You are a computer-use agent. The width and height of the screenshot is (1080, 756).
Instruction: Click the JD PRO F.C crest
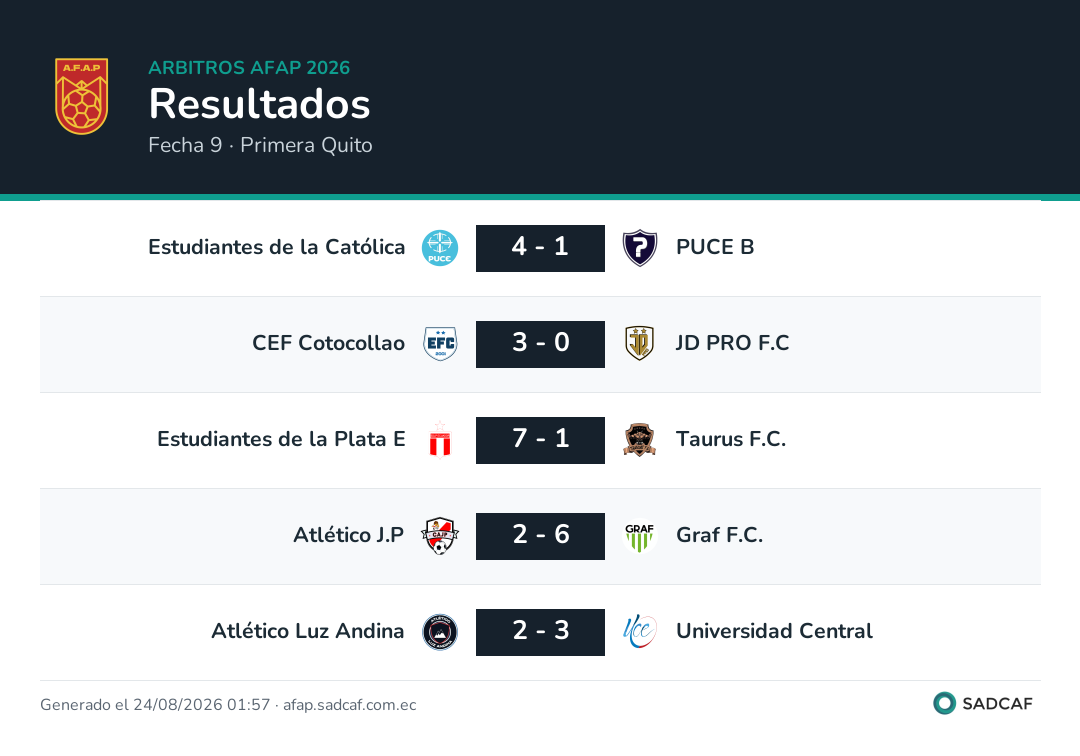(639, 344)
